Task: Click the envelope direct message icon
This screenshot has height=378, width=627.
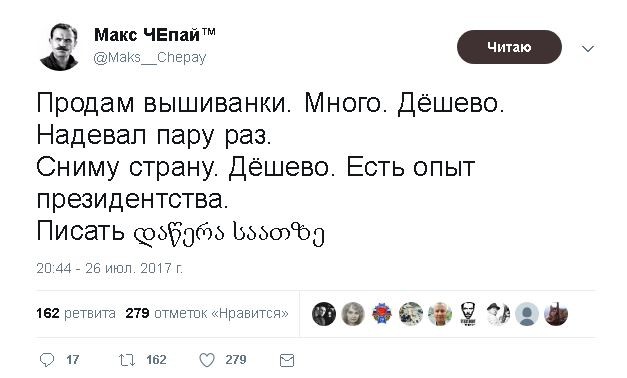Action: click(x=287, y=360)
